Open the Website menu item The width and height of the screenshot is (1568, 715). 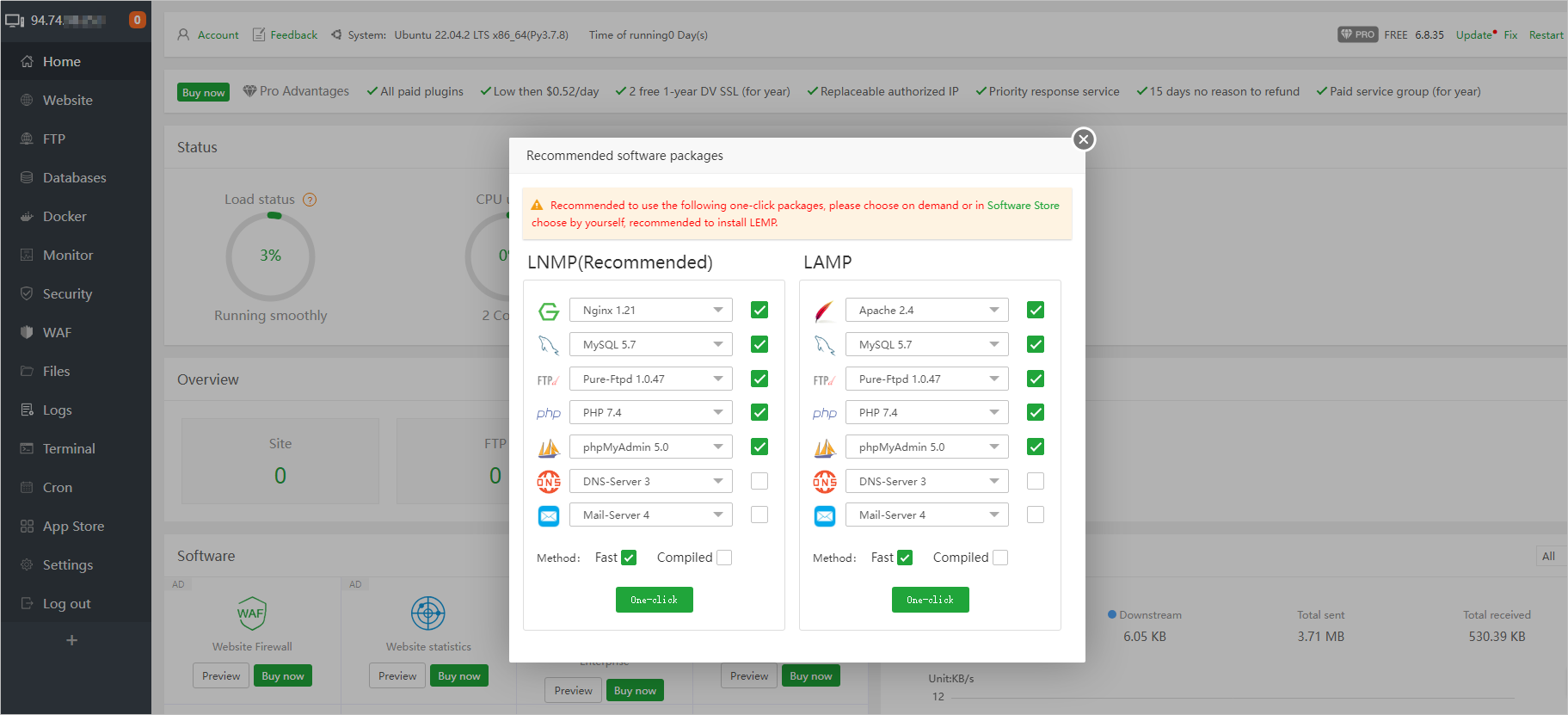pos(76,101)
